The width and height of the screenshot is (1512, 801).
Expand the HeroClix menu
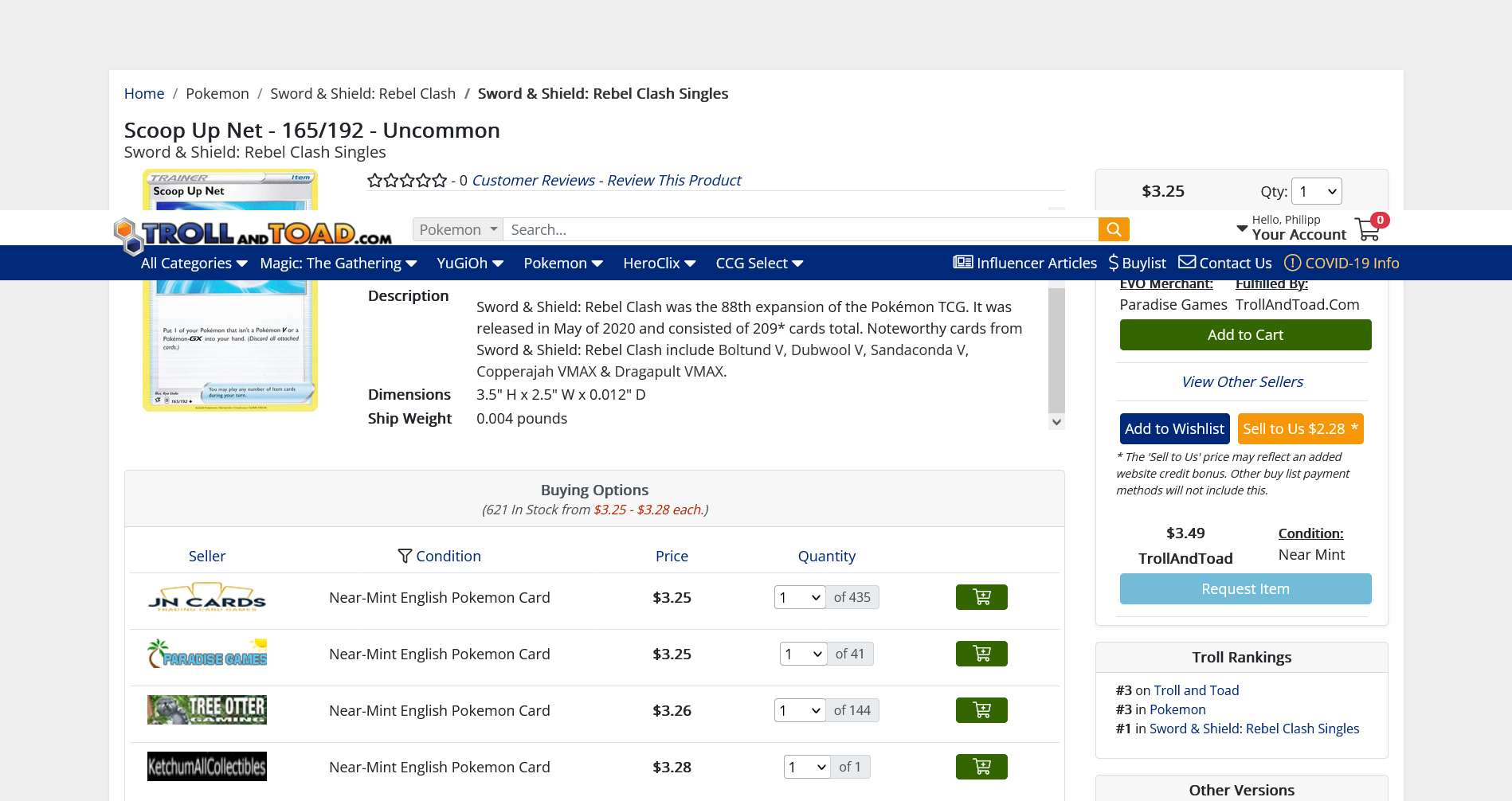pos(660,263)
